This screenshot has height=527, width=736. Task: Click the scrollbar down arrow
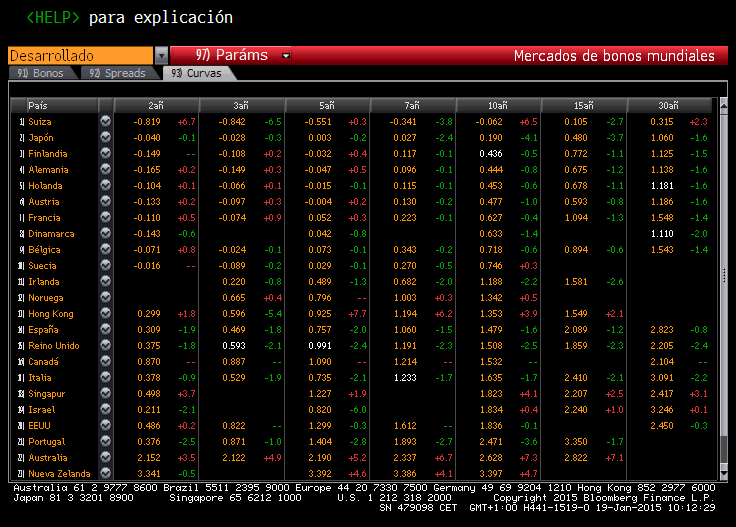point(723,474)
